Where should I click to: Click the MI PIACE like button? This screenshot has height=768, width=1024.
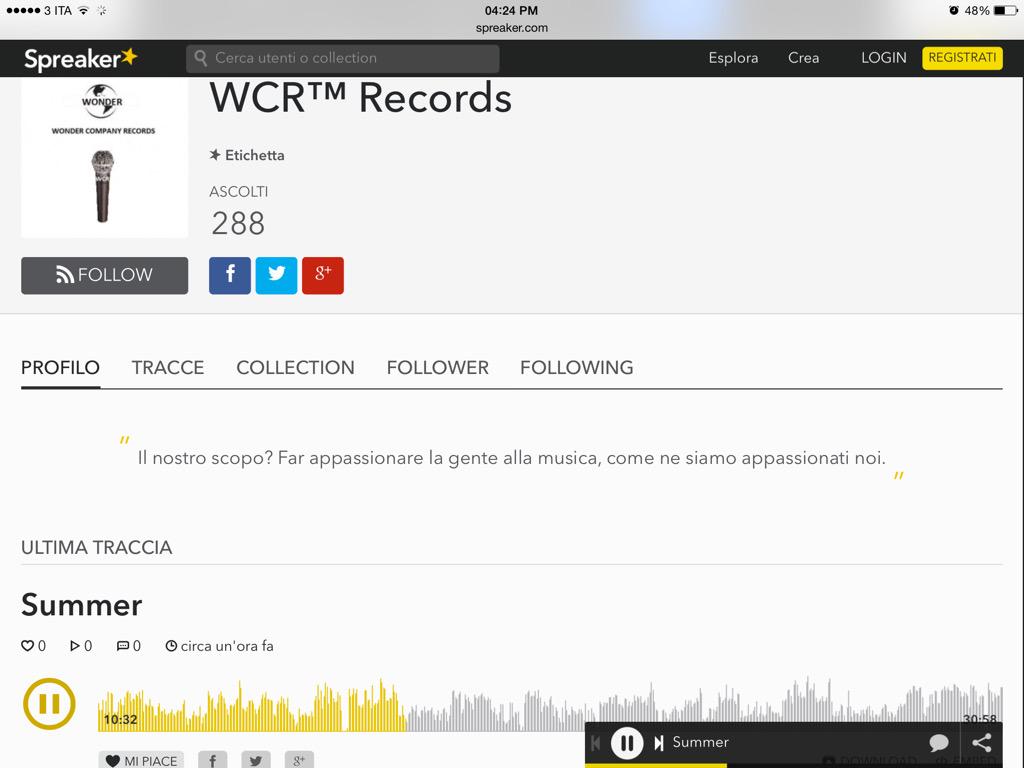tap(142, 760)
